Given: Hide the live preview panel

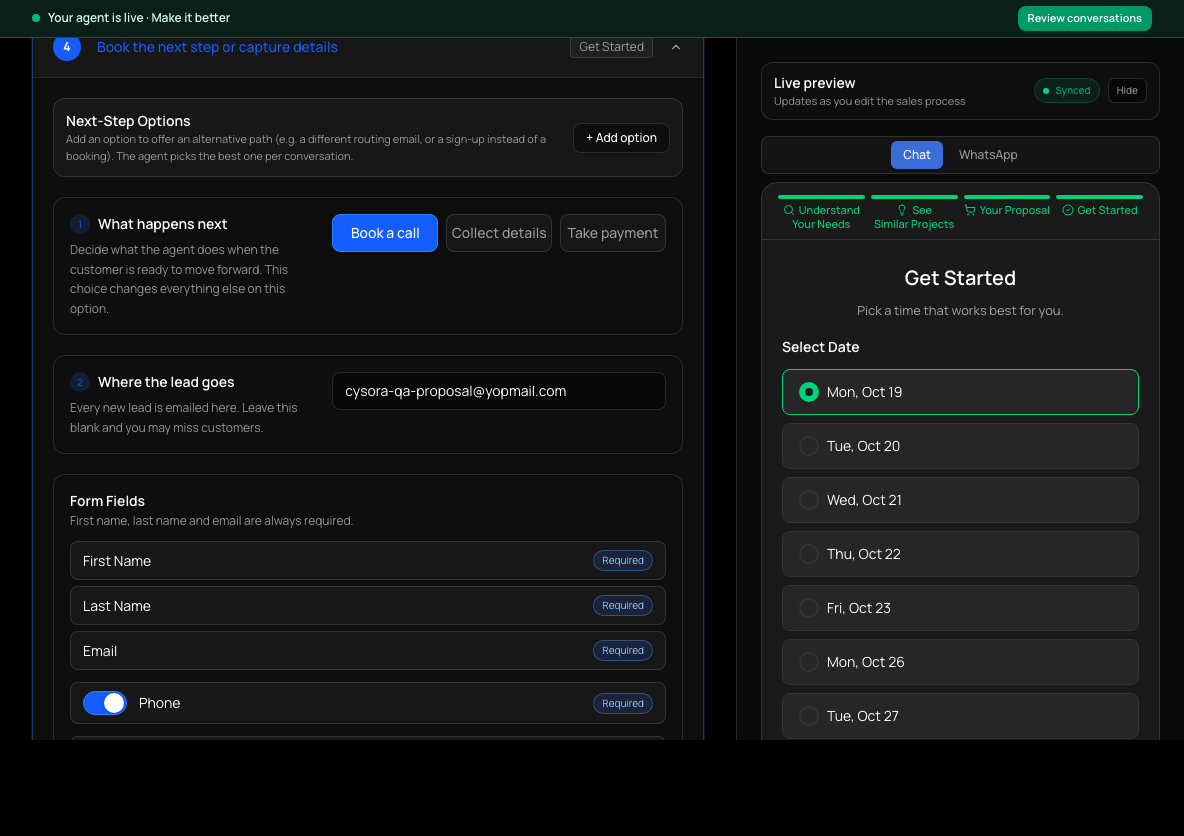Looking at the screenshot, I should pos(1127,91).
